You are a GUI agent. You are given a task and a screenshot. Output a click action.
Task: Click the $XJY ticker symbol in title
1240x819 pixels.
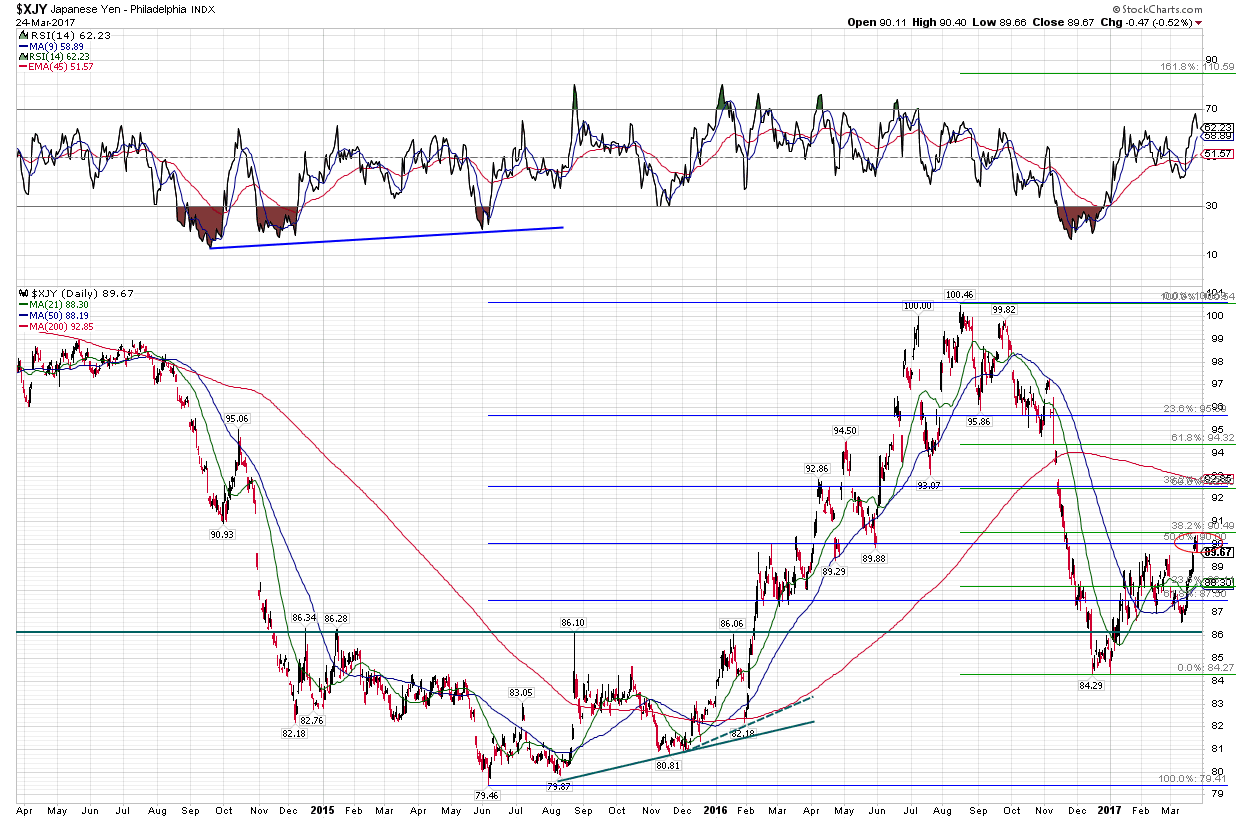click(31, 8)
